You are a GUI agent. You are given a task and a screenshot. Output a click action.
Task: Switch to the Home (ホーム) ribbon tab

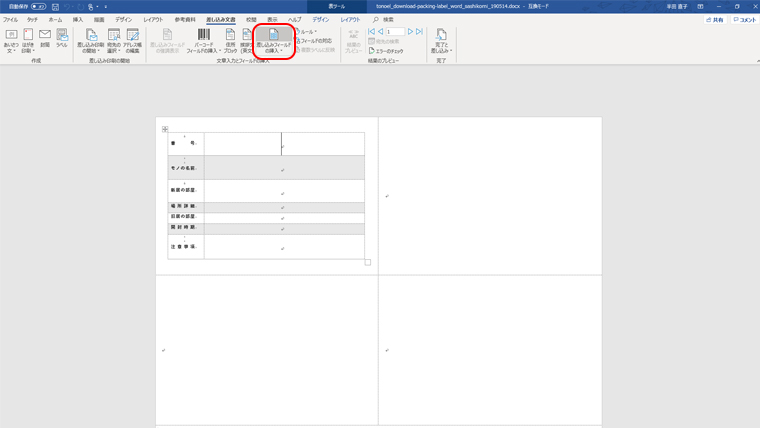pyautogui.click(x=55, y=19)
